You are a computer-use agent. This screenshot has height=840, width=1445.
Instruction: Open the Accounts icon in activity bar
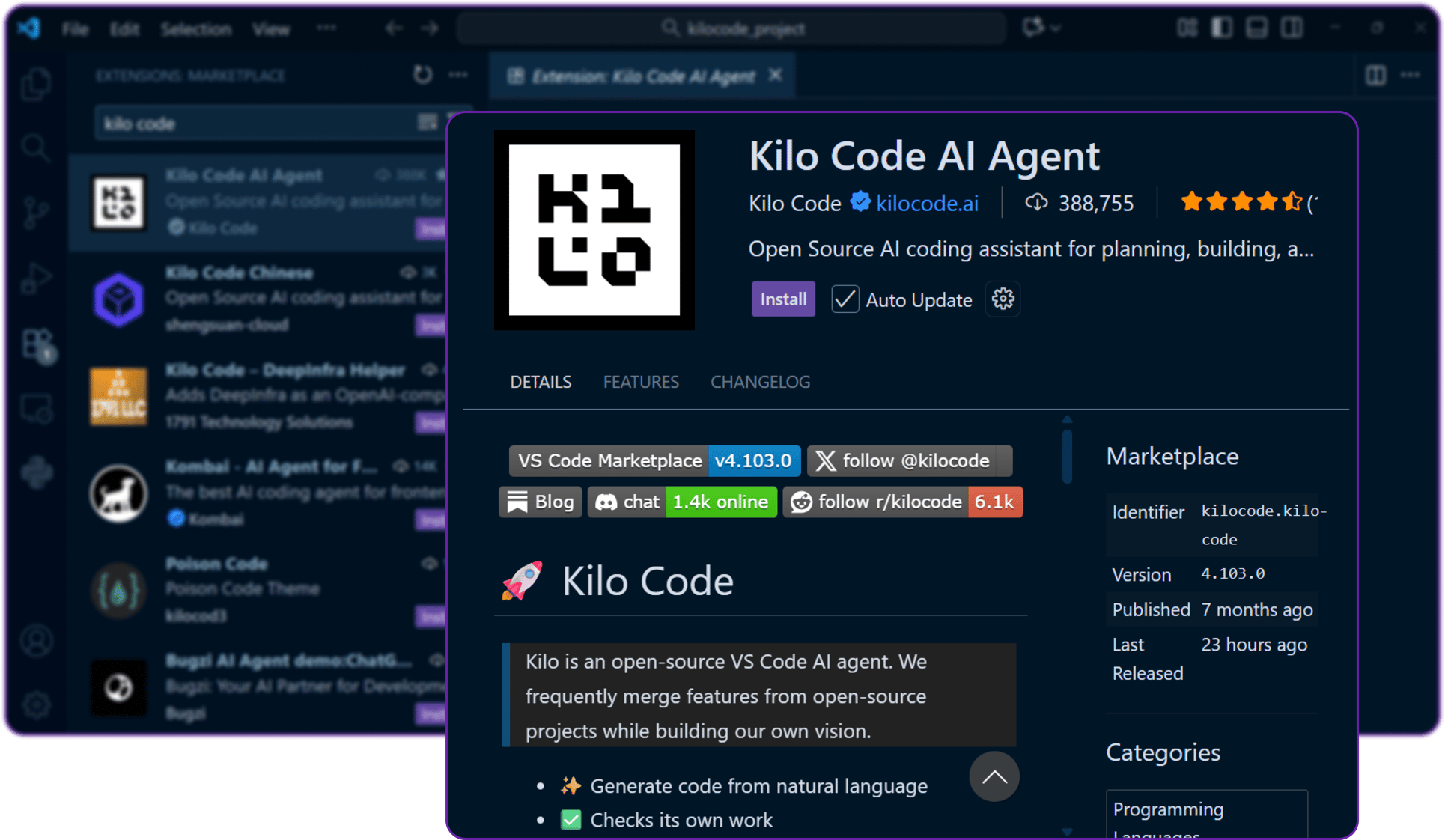(x=36, y=641)
